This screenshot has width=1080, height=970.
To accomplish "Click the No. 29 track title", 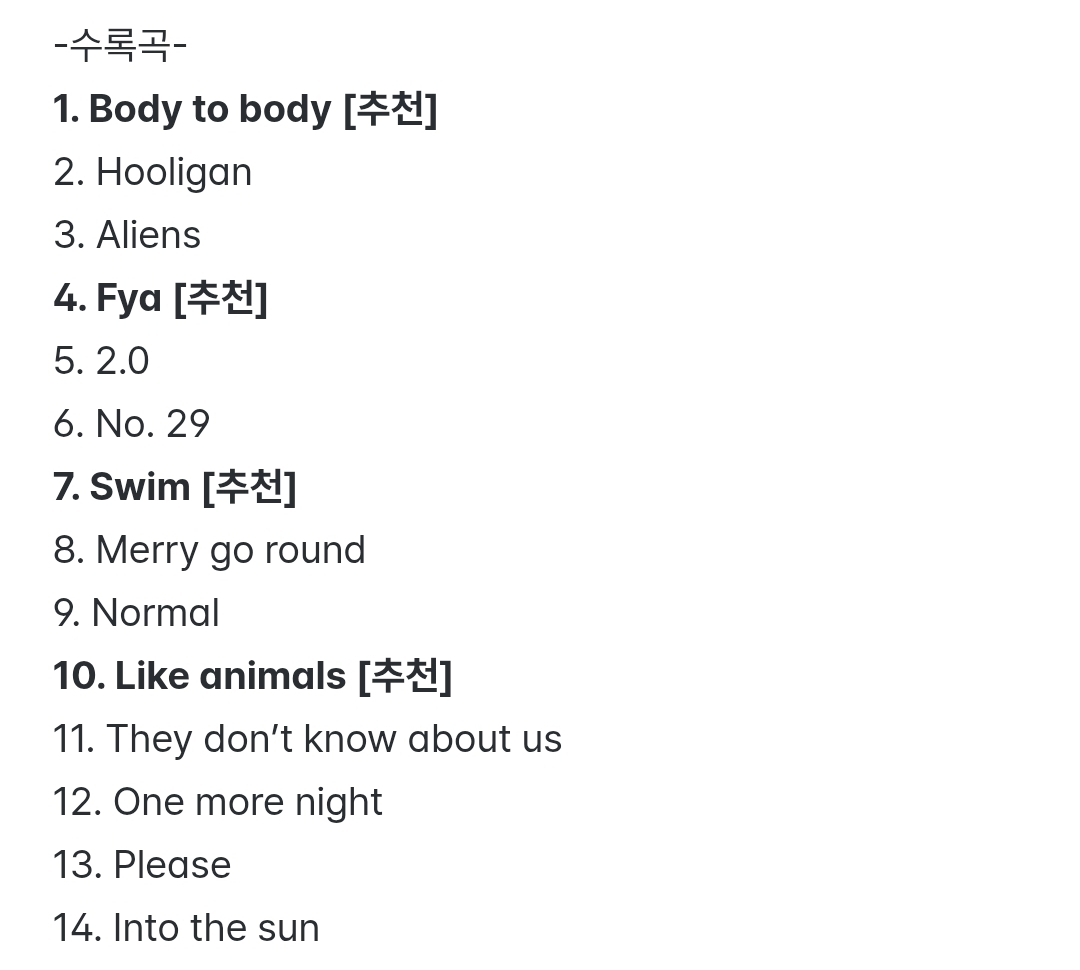I will pos(152,424).
